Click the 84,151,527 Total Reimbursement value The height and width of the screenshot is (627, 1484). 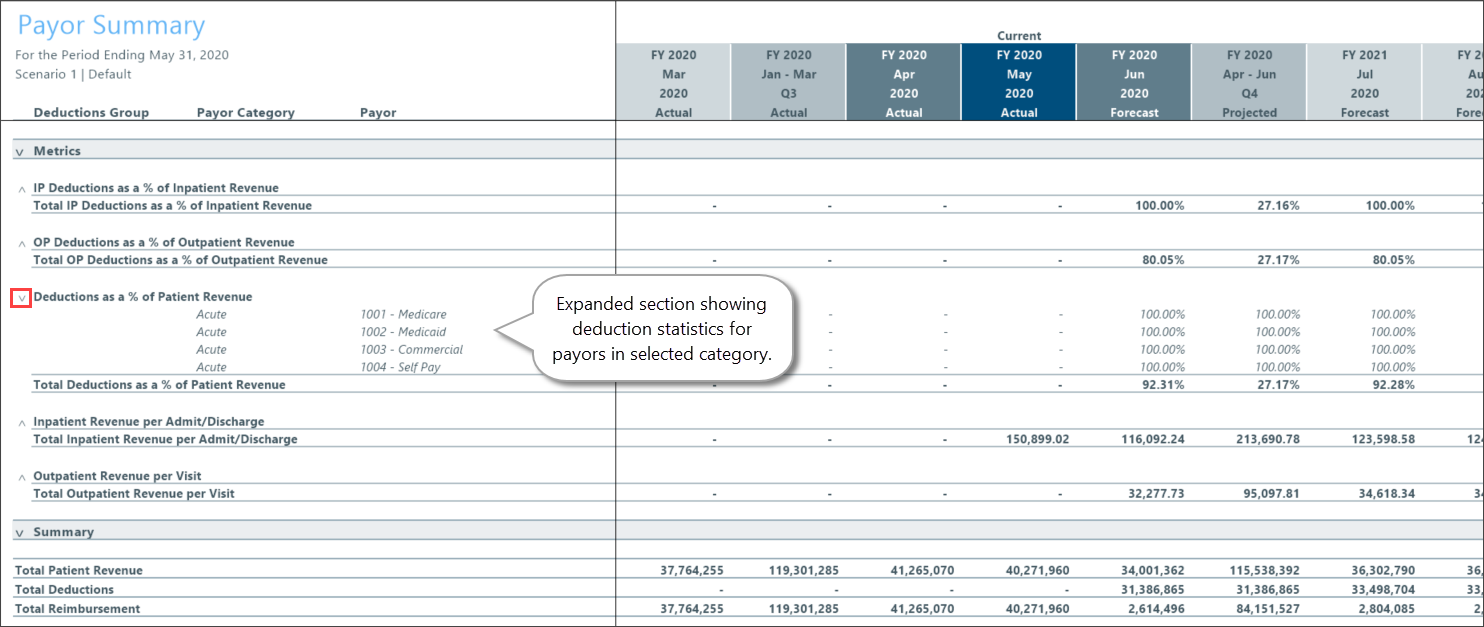[1268, 609]
